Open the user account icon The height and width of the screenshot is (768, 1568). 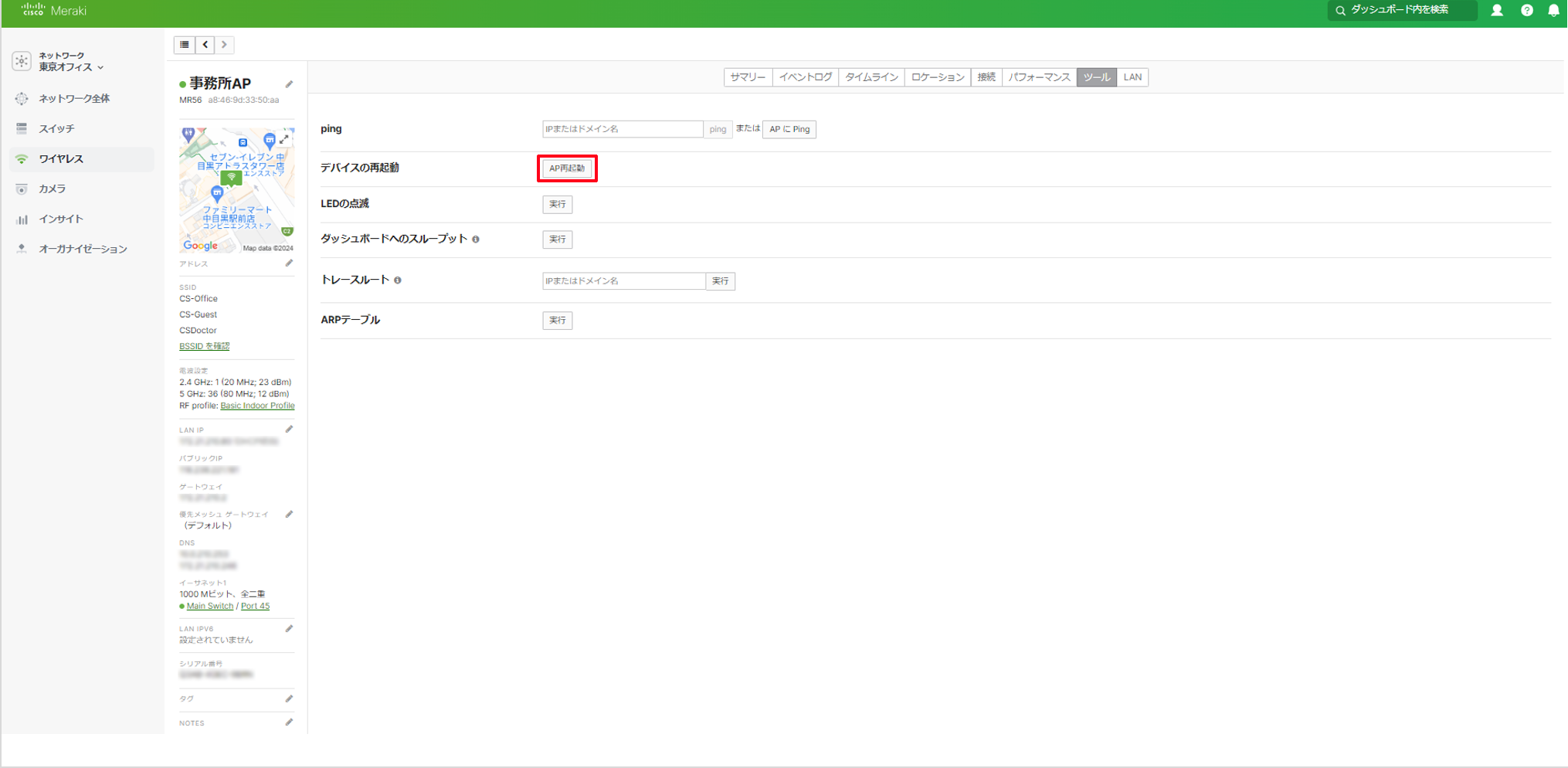tap(1497, 10)
